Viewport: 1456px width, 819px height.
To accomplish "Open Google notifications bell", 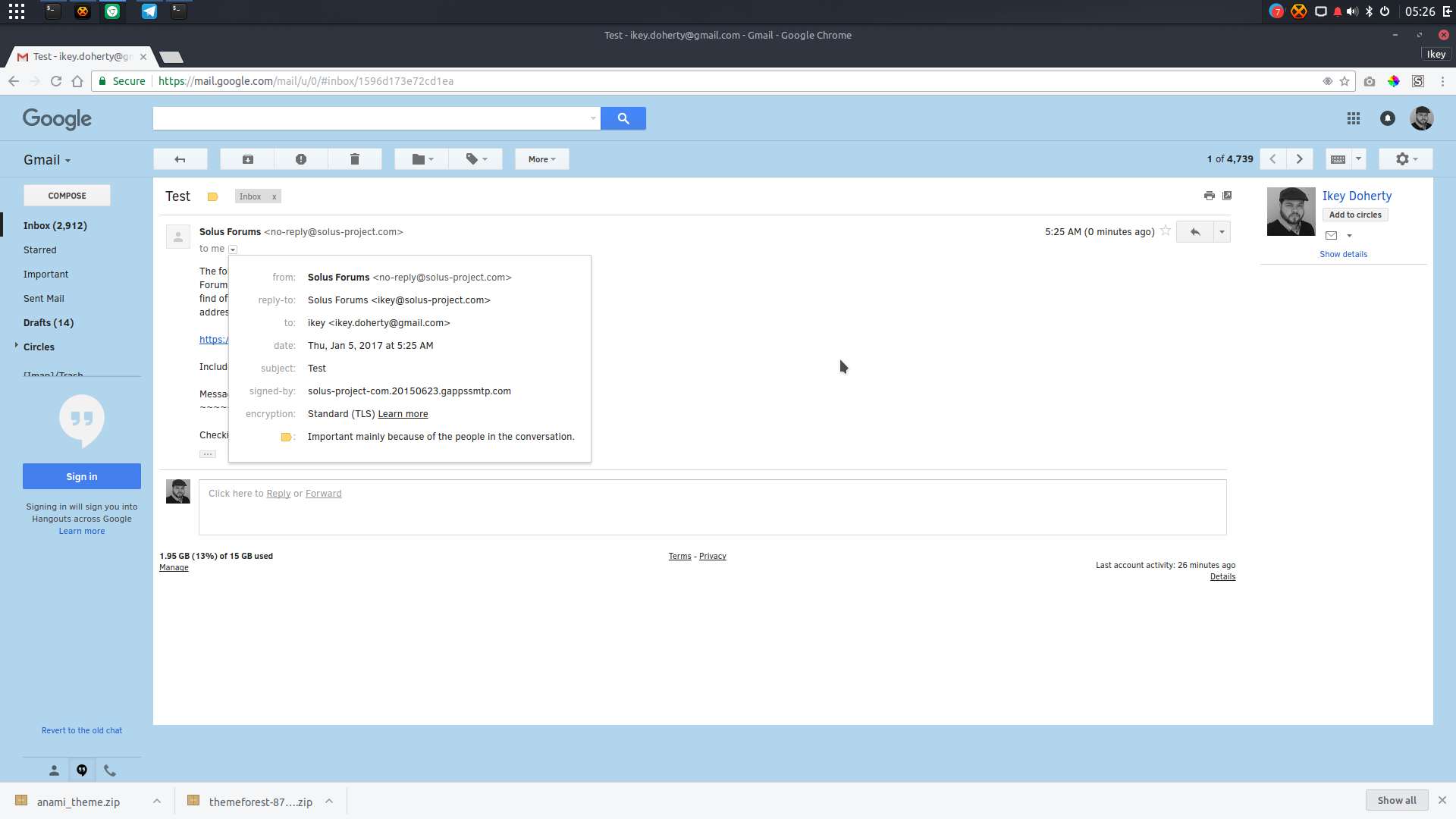I will point(1388,118).
